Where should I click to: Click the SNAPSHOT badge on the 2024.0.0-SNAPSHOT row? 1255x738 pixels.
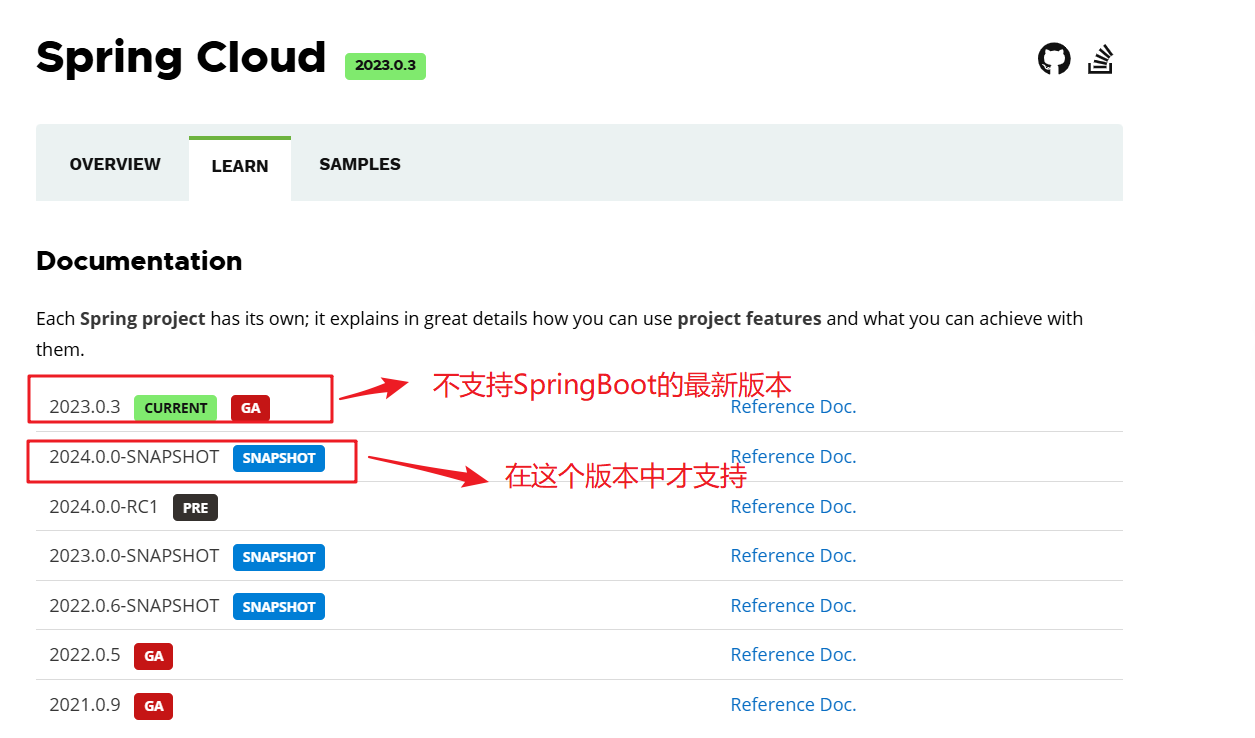(279, 458)
